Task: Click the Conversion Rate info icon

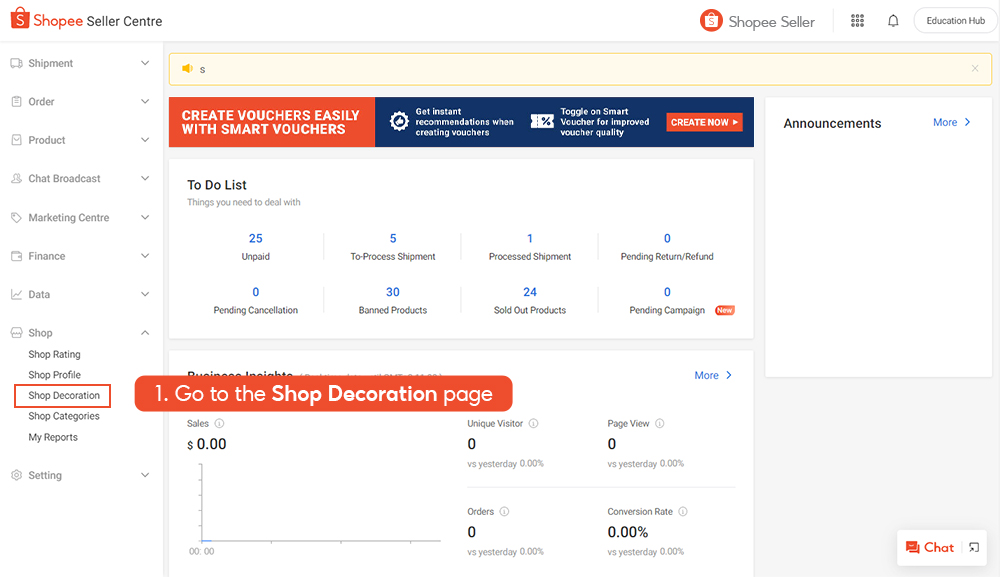Action: [683, 511]
